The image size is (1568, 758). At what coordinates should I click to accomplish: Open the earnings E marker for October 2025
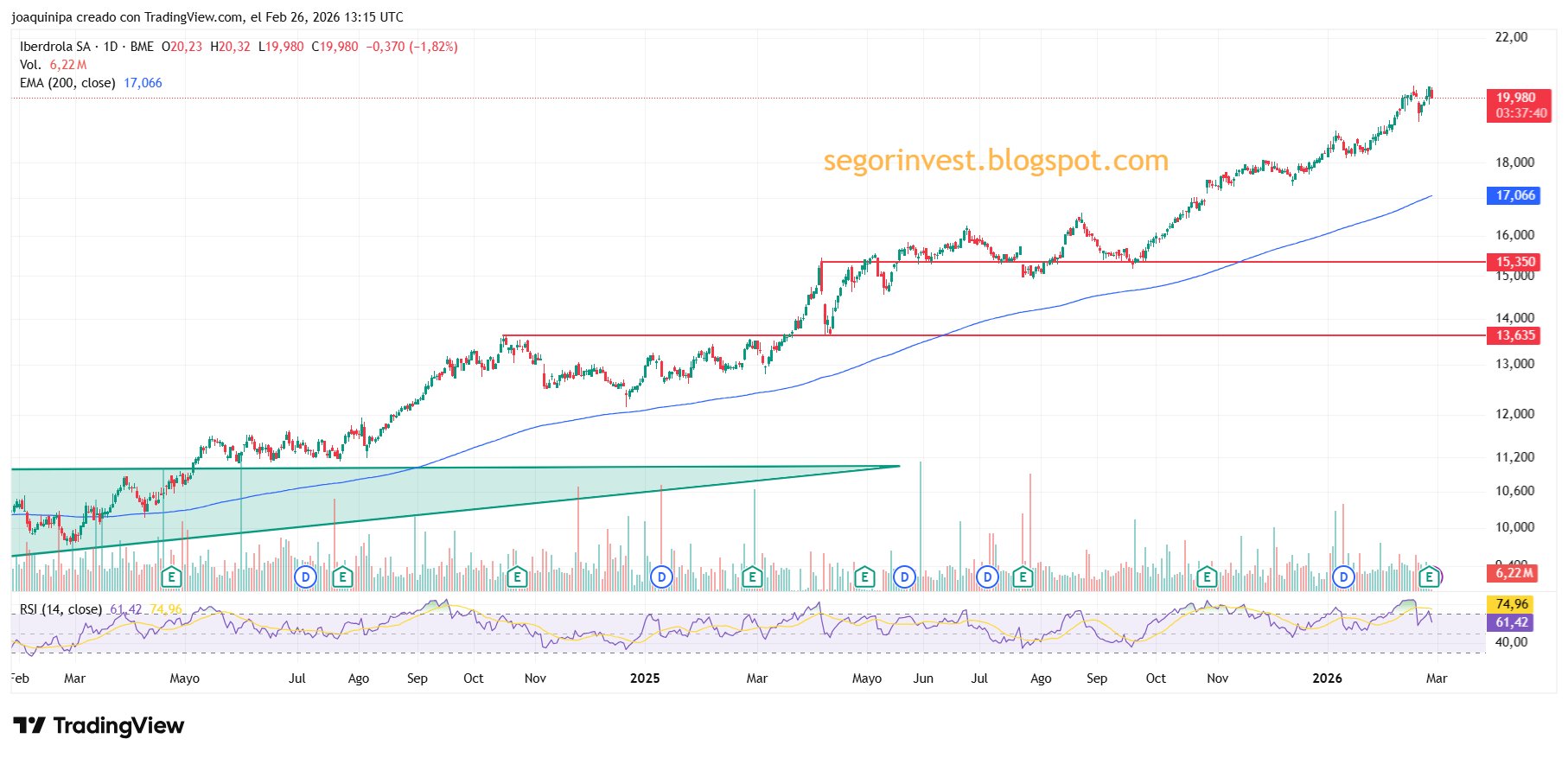1207,576
